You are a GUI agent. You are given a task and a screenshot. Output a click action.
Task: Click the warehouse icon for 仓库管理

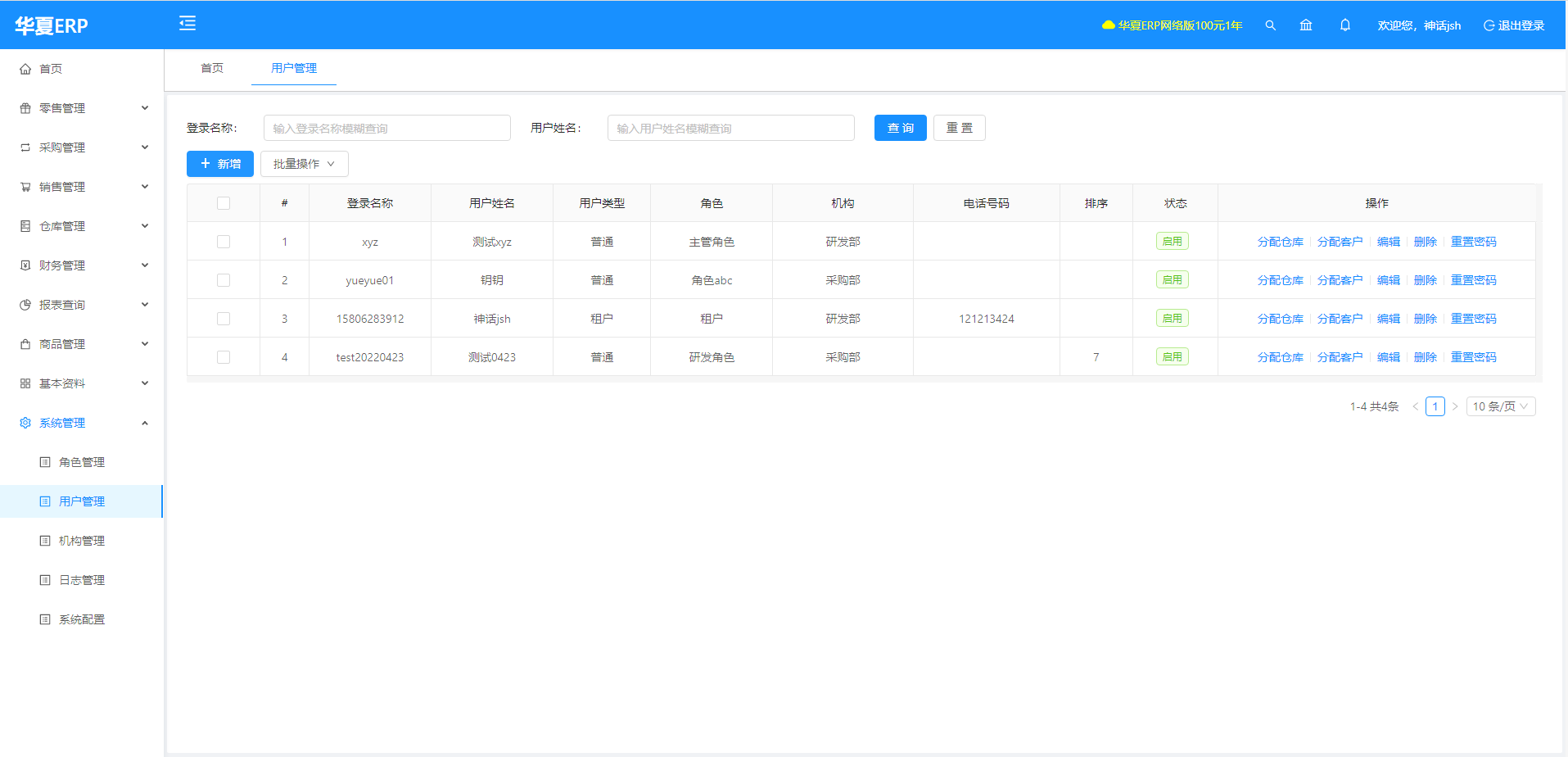25,226
